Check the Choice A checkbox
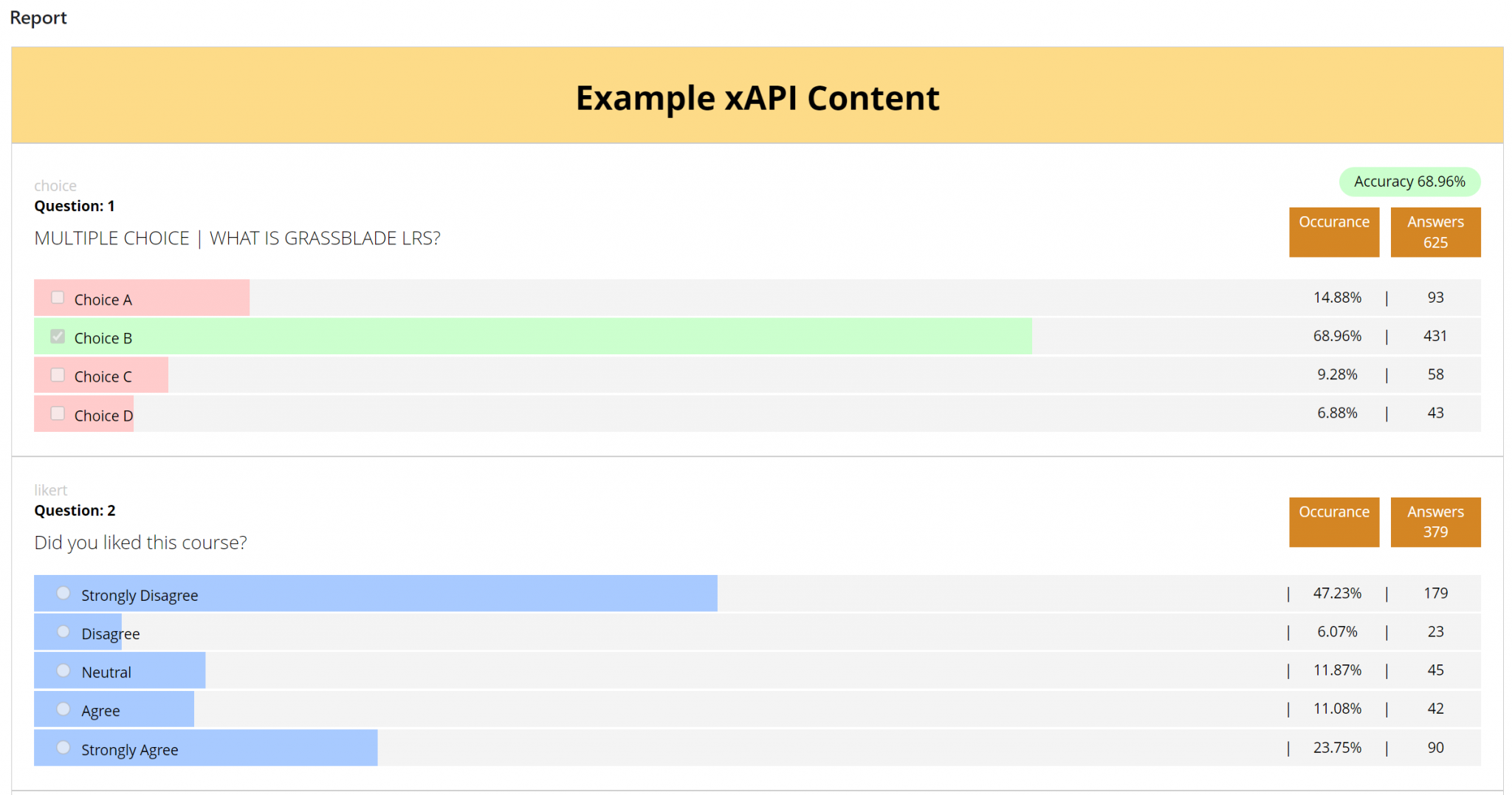This screenshot has height=795, width=1512. 58,297
